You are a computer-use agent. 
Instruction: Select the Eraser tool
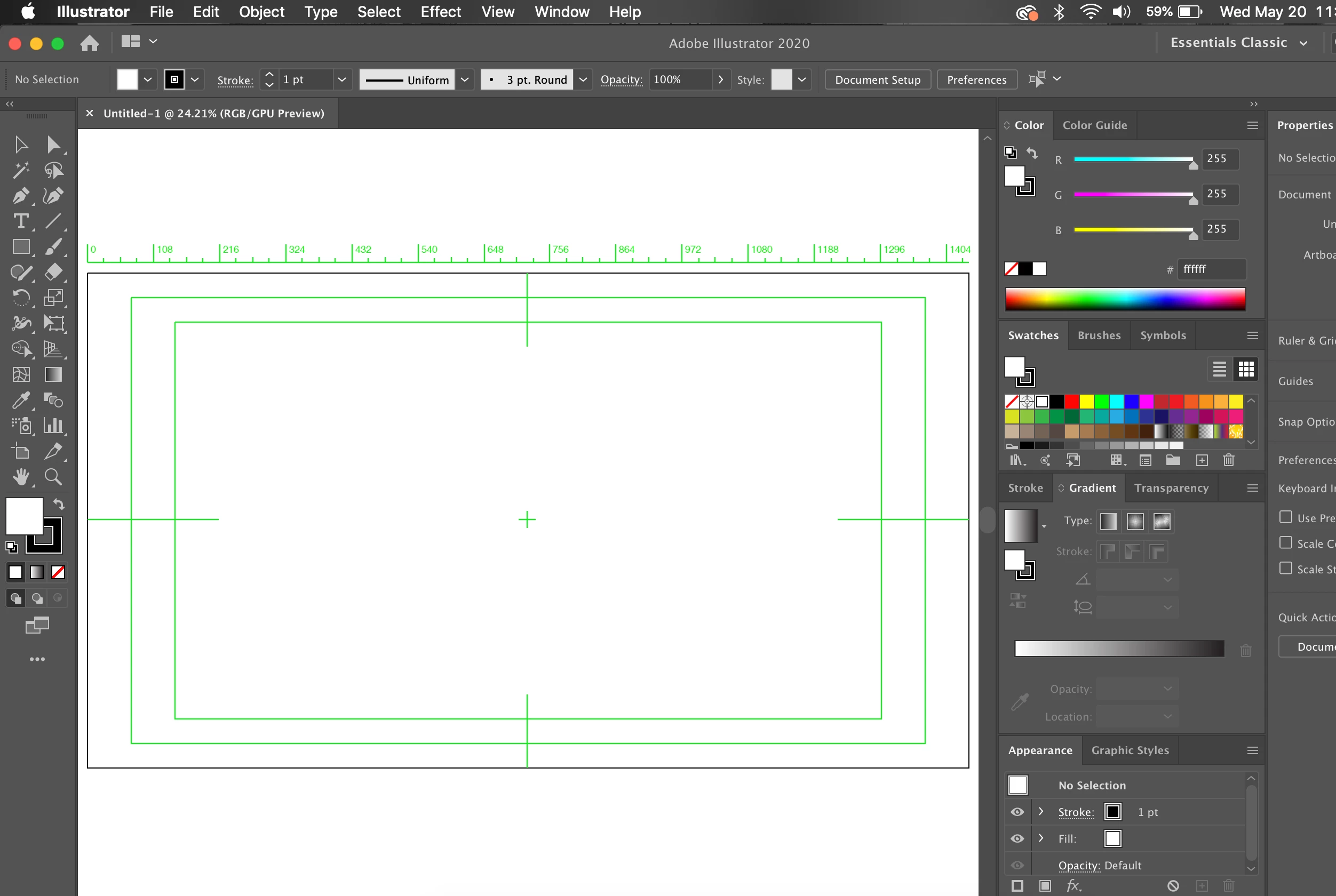[x=53, y=272]
